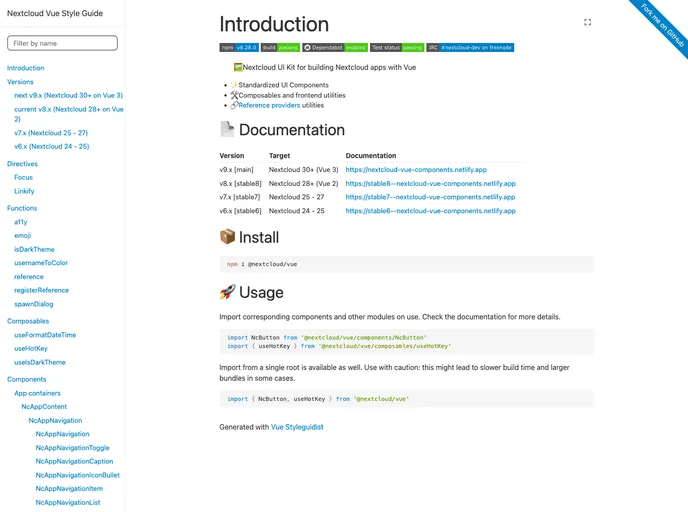
Task: Open next v9.x (Nextcloud 30+ on Vue 3)
Action: 68,95
